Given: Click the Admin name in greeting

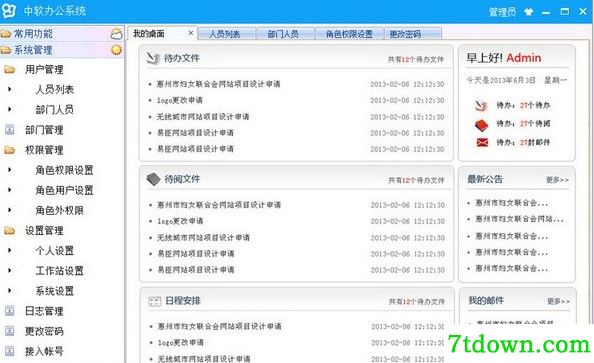Looking at the screenshot, I should coord(524,58).
